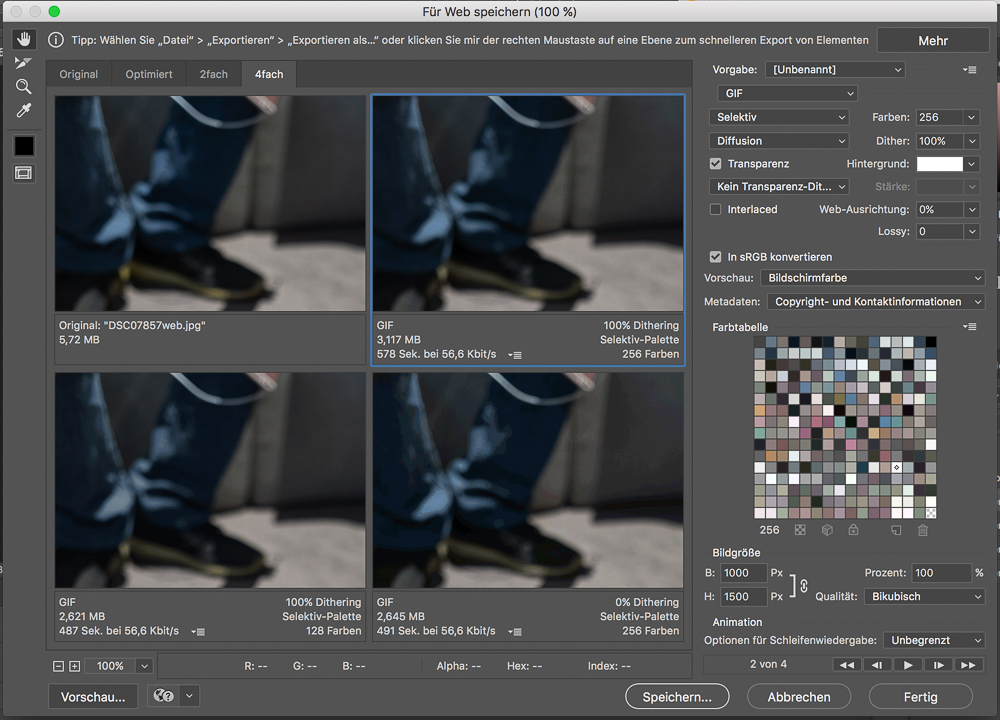Toggle slices visibility icon
Screen dimensions: 1000x720
[24, 173]
